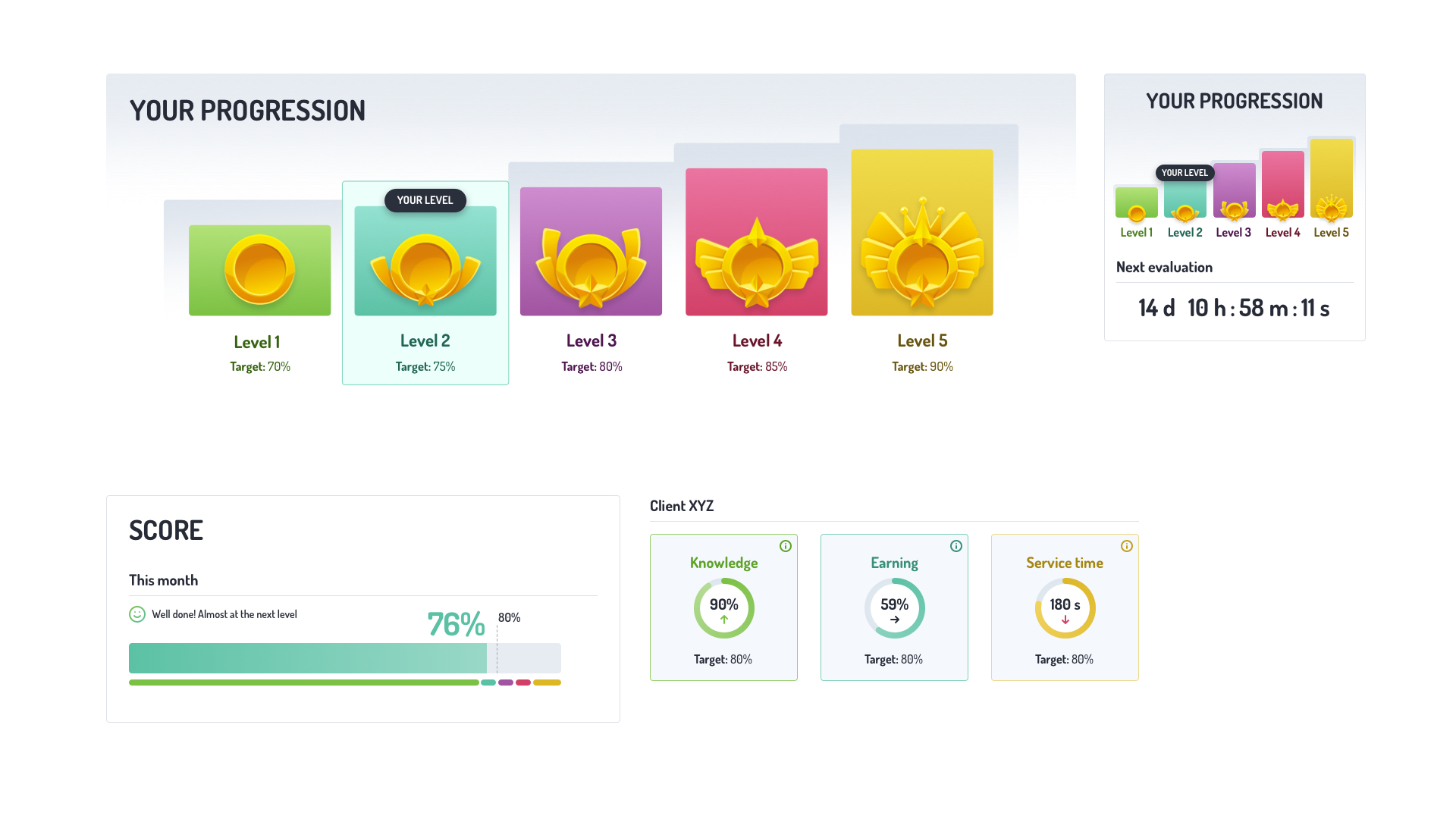Click the right arrow inside Earning gauge
The height and width of the screenshot is (819, 1456).
click(894, 620)
